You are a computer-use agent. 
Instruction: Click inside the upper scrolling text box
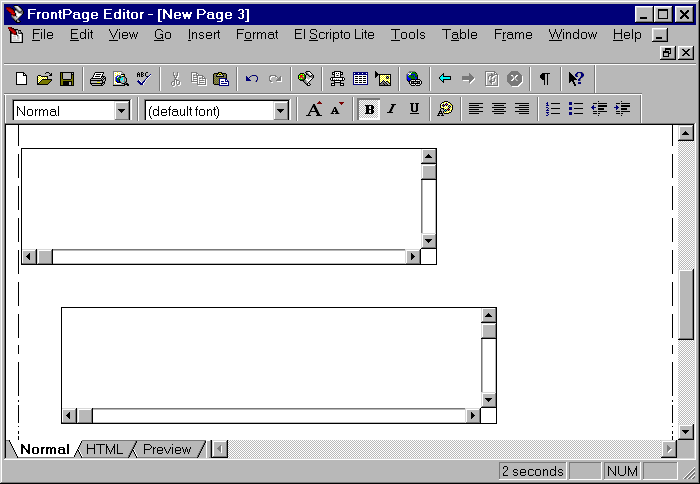point(221,199)
